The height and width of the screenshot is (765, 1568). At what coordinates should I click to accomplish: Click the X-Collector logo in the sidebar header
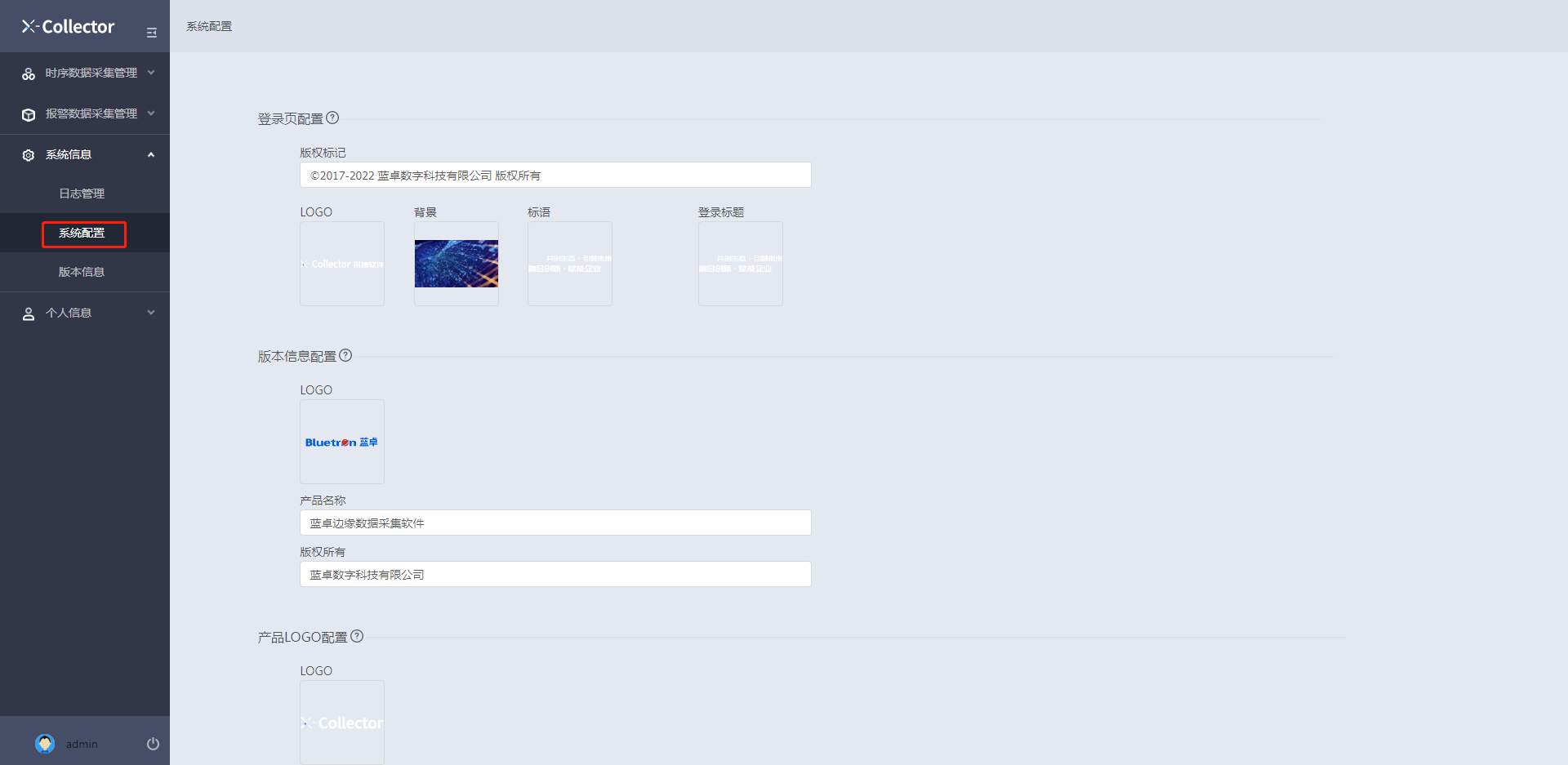click(x=69, y=27)
